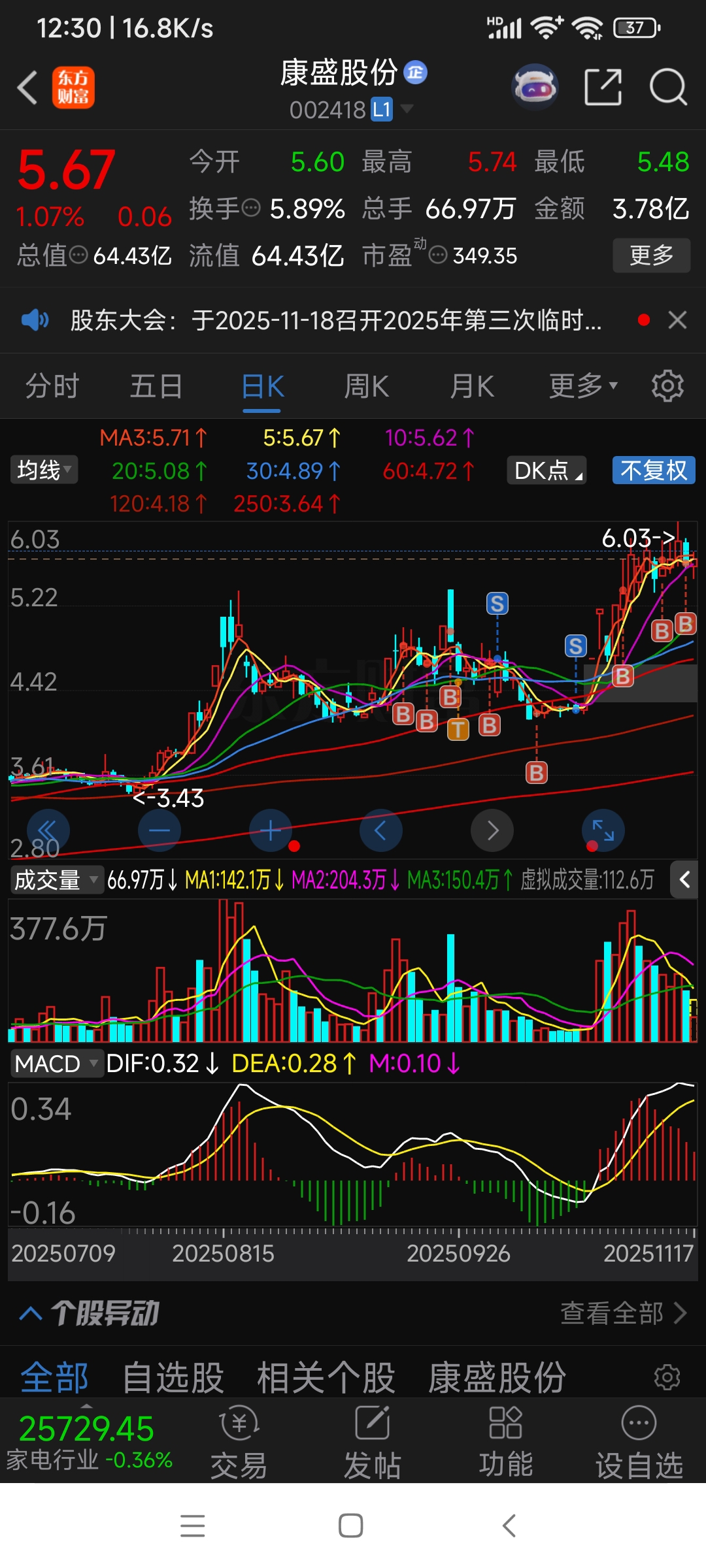Open 发帖 post icon
This screenshot has height=1568, width=706.
coord(373,1443)
